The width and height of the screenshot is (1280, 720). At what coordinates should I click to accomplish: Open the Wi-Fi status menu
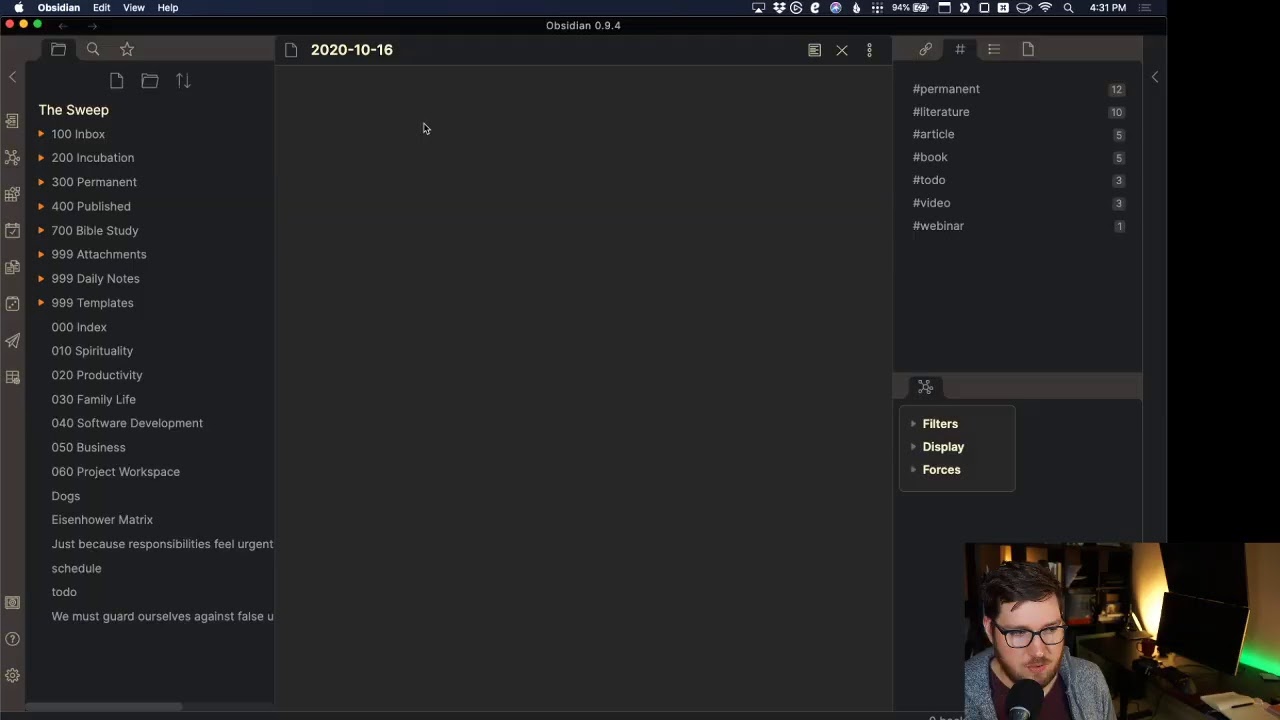[x=1045, y=8]
